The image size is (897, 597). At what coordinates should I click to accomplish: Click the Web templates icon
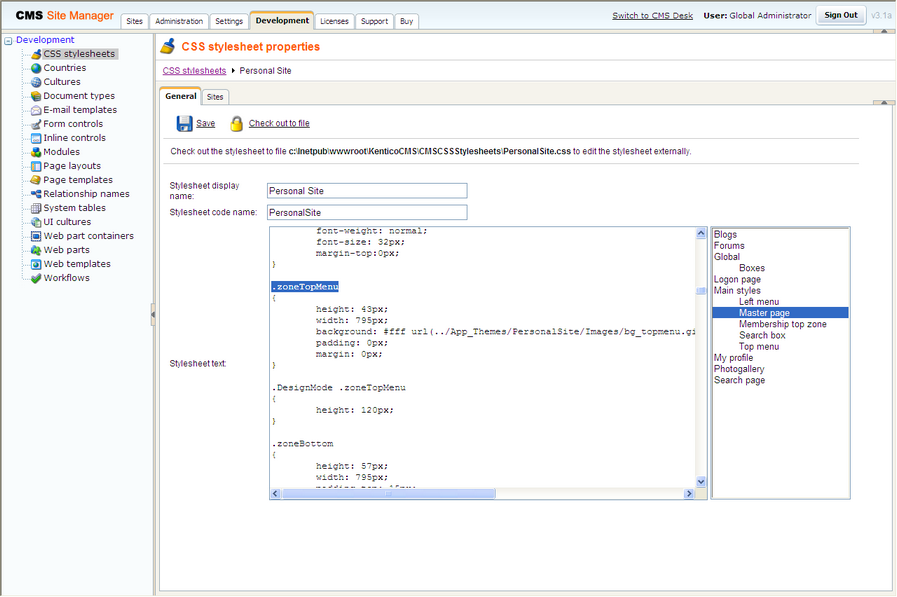(36, 264)
